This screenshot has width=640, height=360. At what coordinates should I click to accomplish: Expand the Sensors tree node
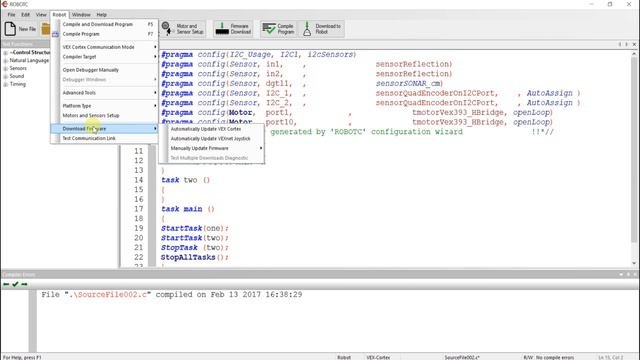click(x=5, y=69)
